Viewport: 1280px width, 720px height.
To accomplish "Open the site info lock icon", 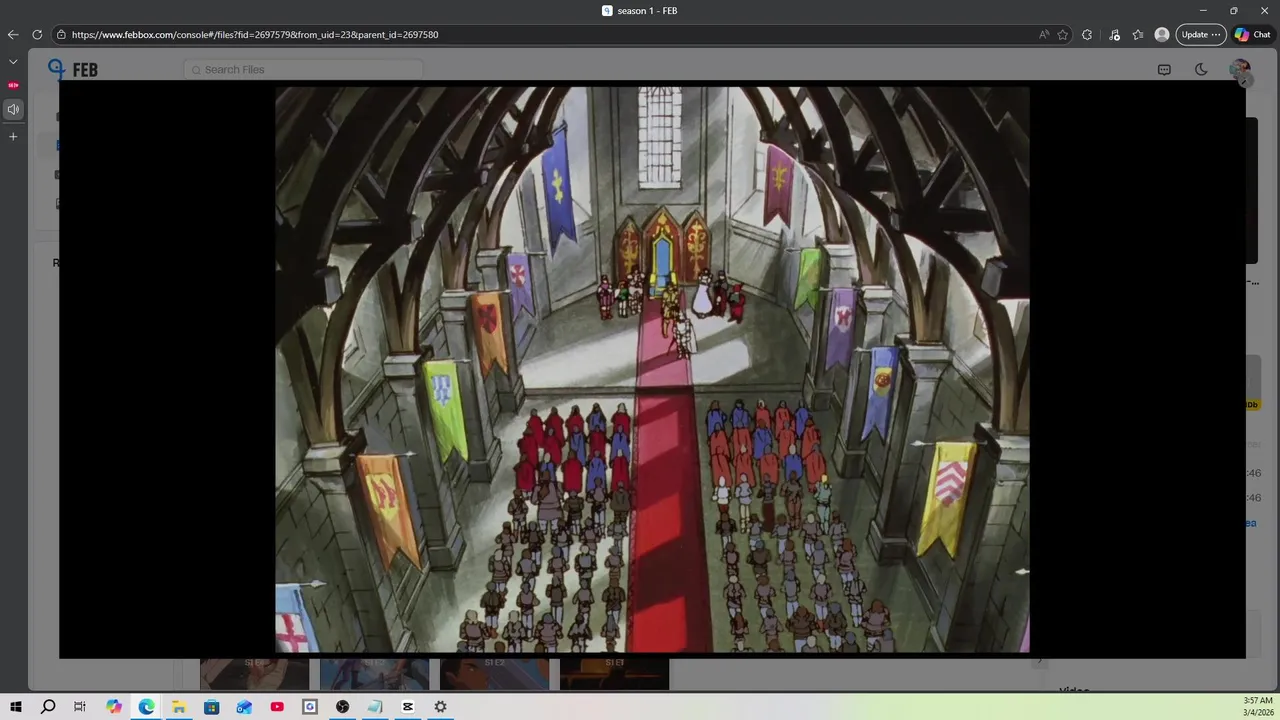I will click(61, 34).
